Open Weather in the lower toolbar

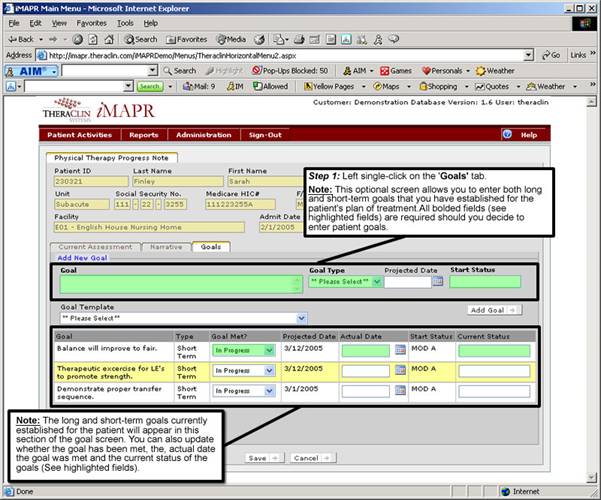pos(546,87)
